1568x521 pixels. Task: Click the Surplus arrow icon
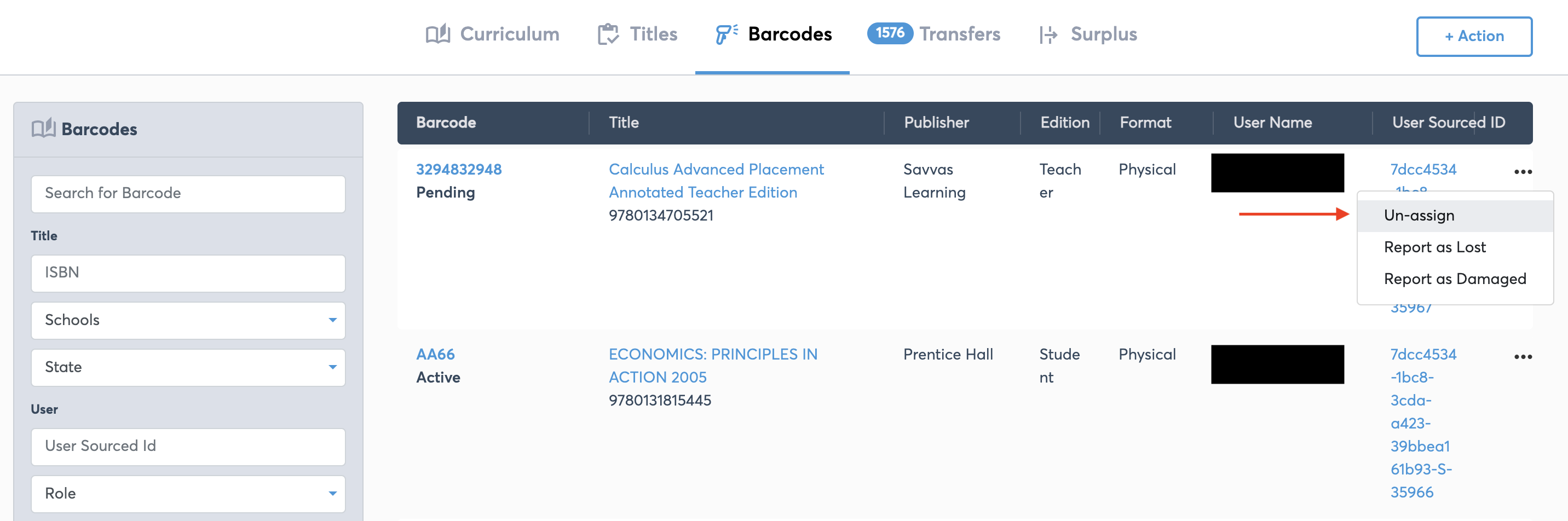(1048, 34)
